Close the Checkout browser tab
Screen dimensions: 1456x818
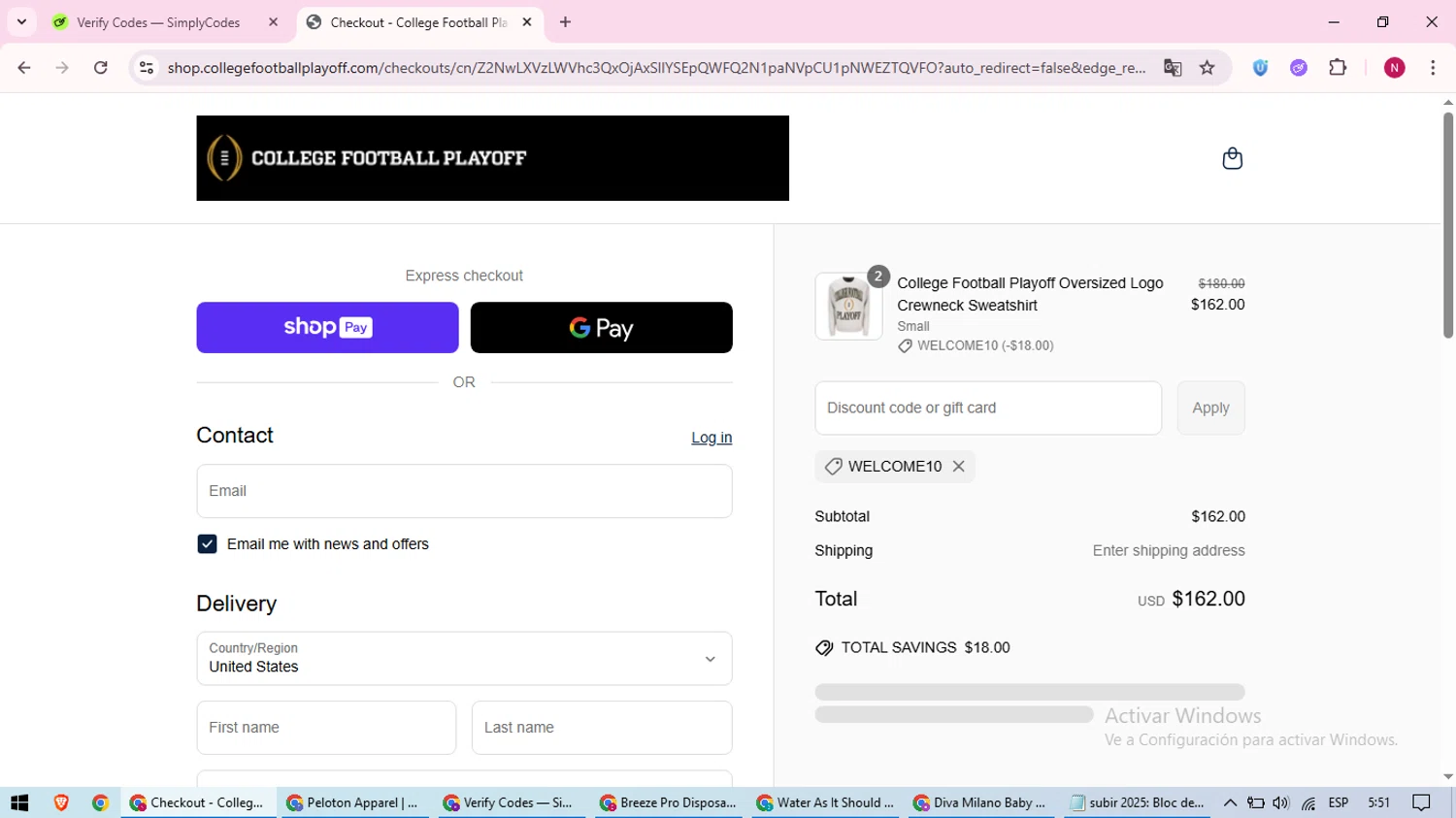[527, 22]
